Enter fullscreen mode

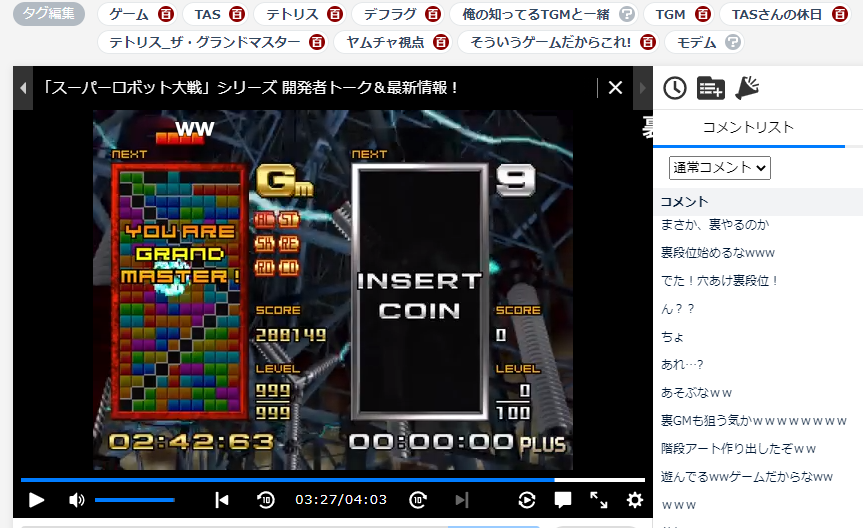pyautogui.click(x=599, y=500)
